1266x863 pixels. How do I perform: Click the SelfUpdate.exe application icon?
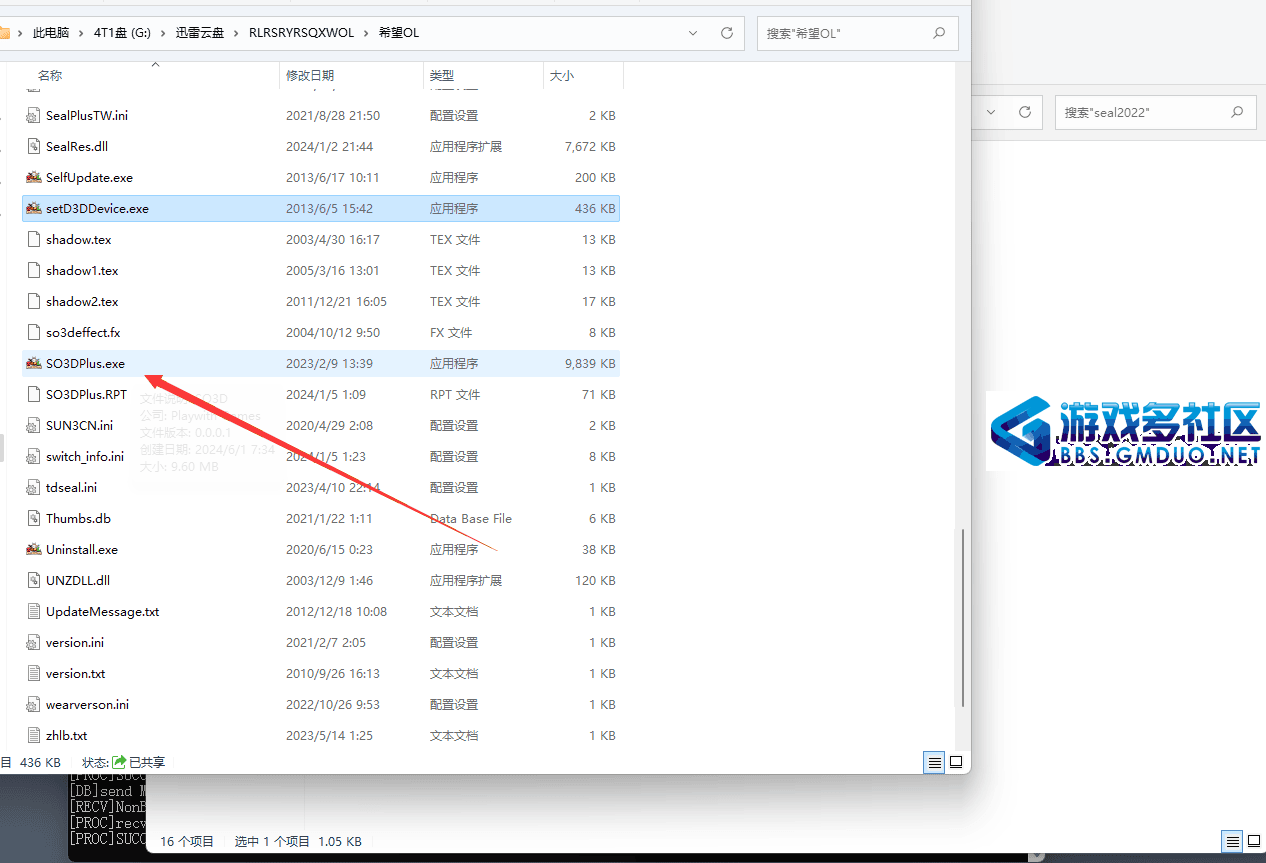point(33,177)
